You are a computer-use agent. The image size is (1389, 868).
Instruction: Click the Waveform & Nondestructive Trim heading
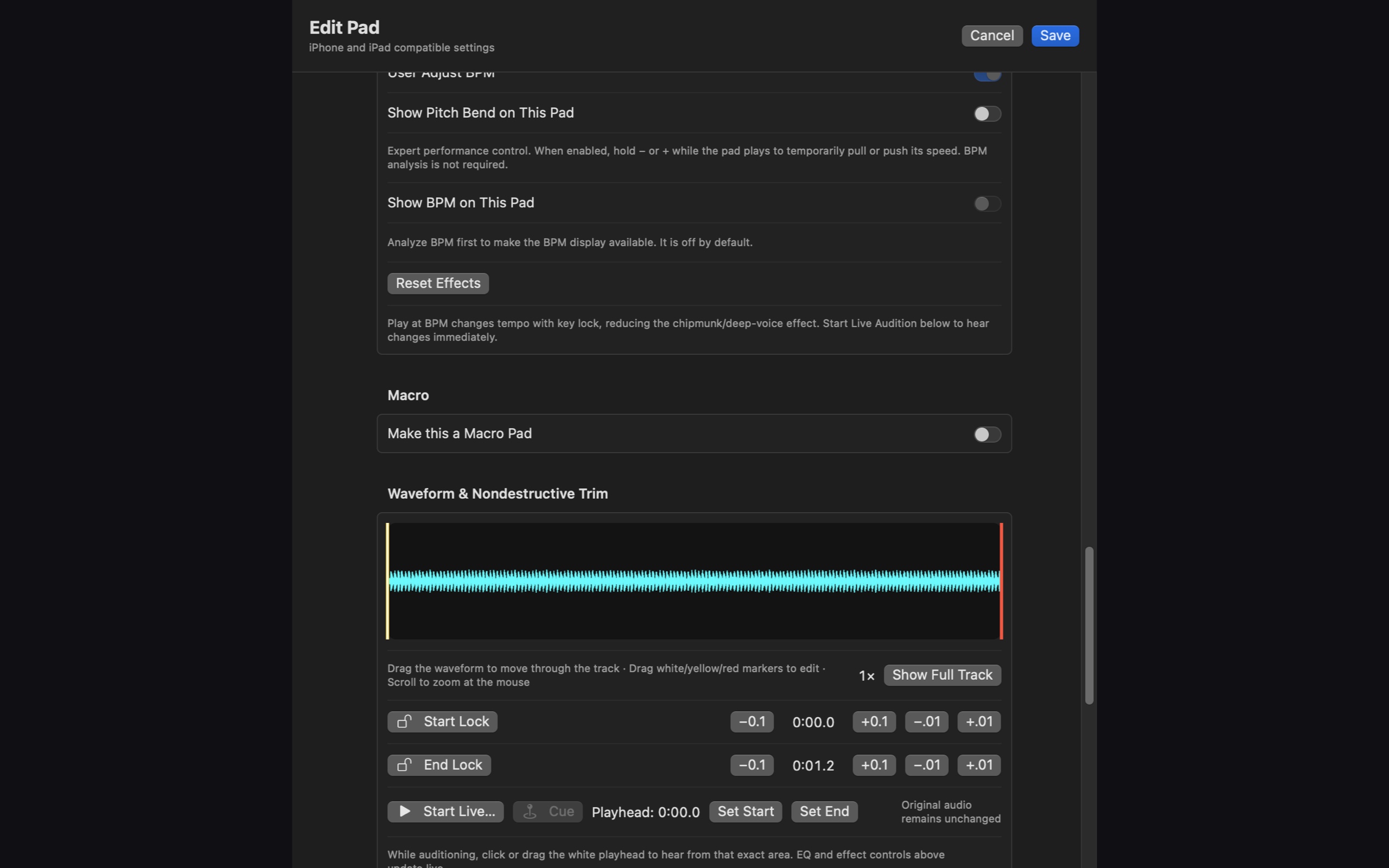[x=498, y=493]
